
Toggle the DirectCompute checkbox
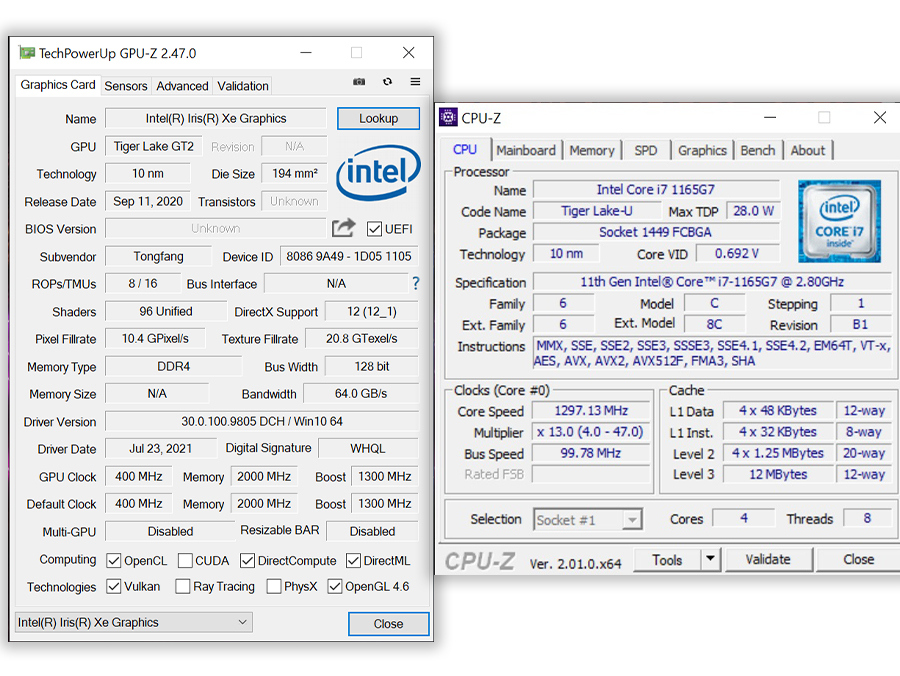[247, 561]
